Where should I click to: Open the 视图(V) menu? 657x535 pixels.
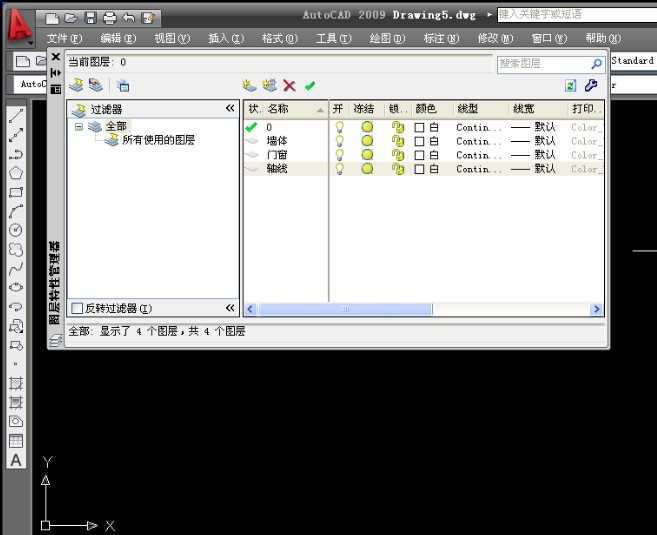coord(172,39)
